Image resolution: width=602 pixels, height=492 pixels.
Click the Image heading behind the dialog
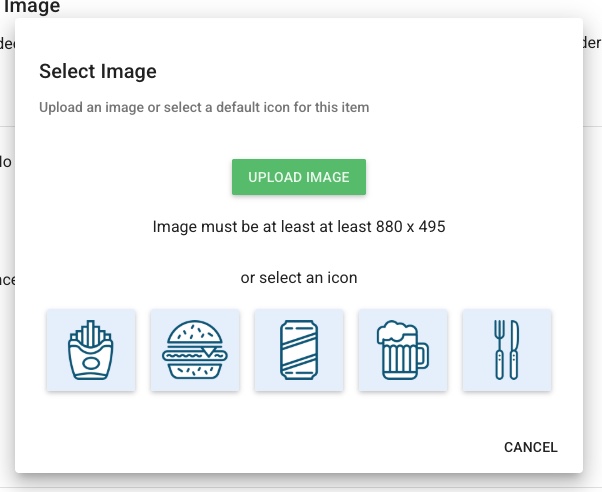pyautogui.click(x=31, y=7)
